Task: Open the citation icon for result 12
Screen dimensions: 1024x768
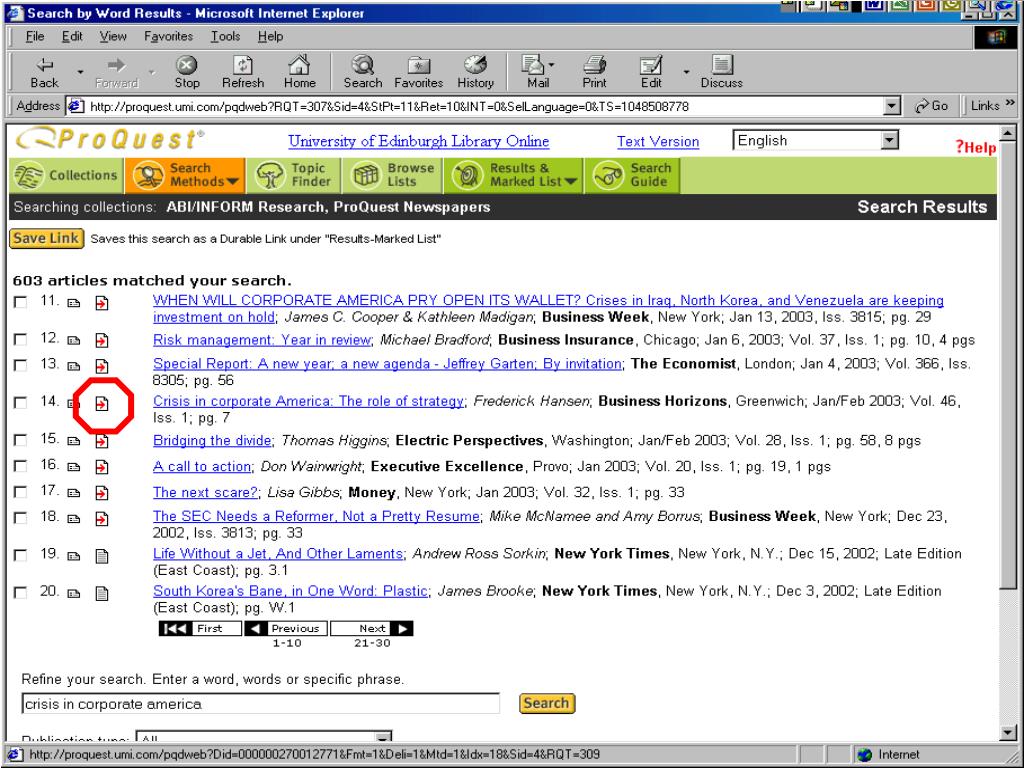Action: coord(74,340)
